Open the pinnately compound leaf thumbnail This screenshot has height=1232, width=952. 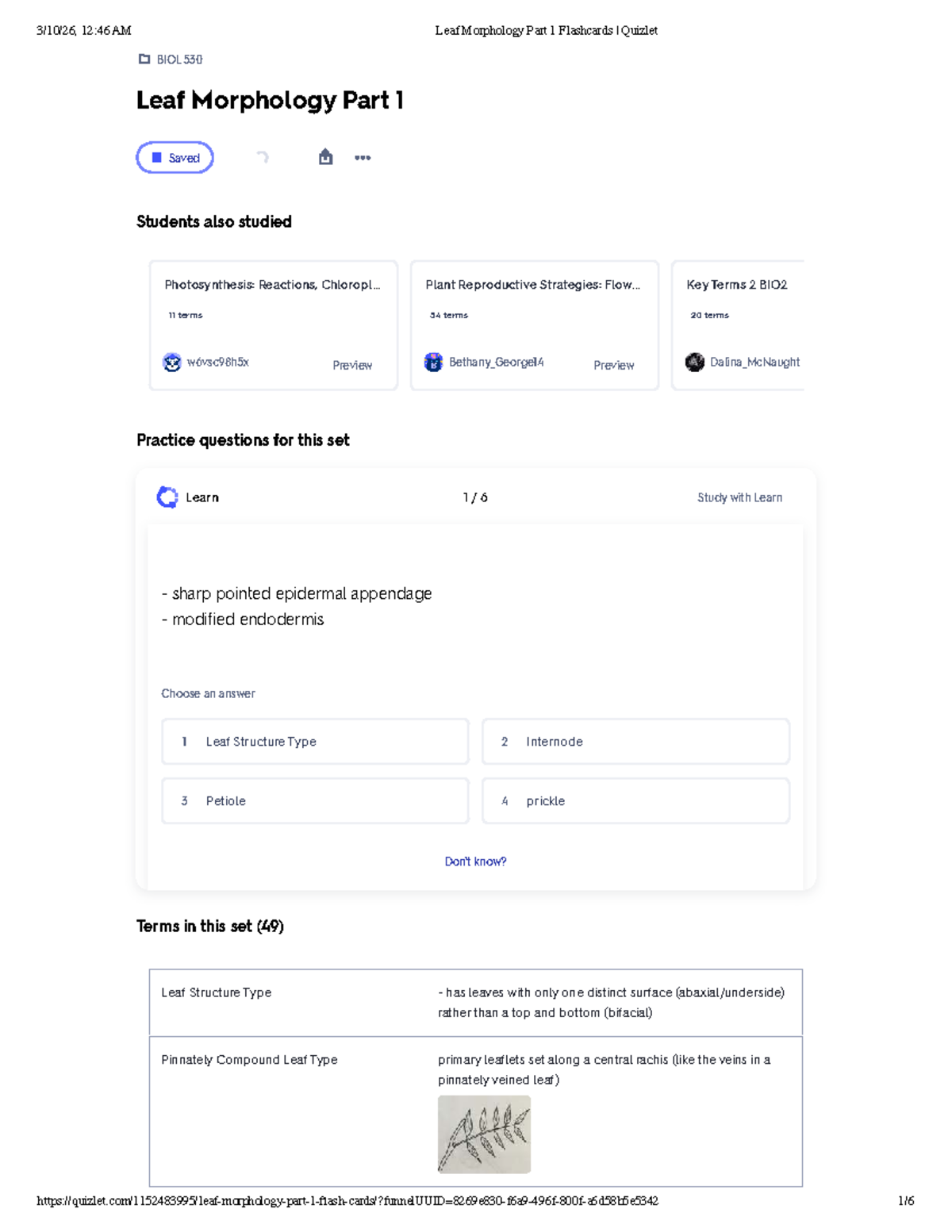click(x=484, y=1134)
